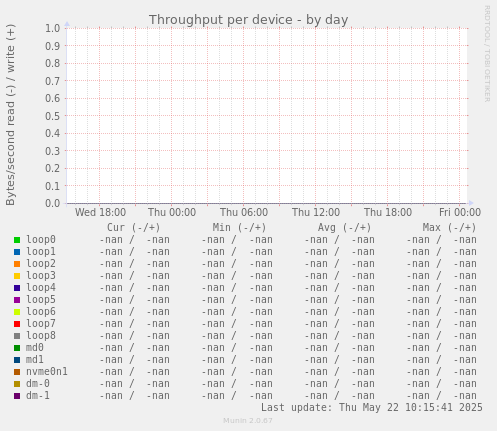Click the Avg (-/+) column header
The width and height of the screenshot is (497, 431).
coord(344,228)
